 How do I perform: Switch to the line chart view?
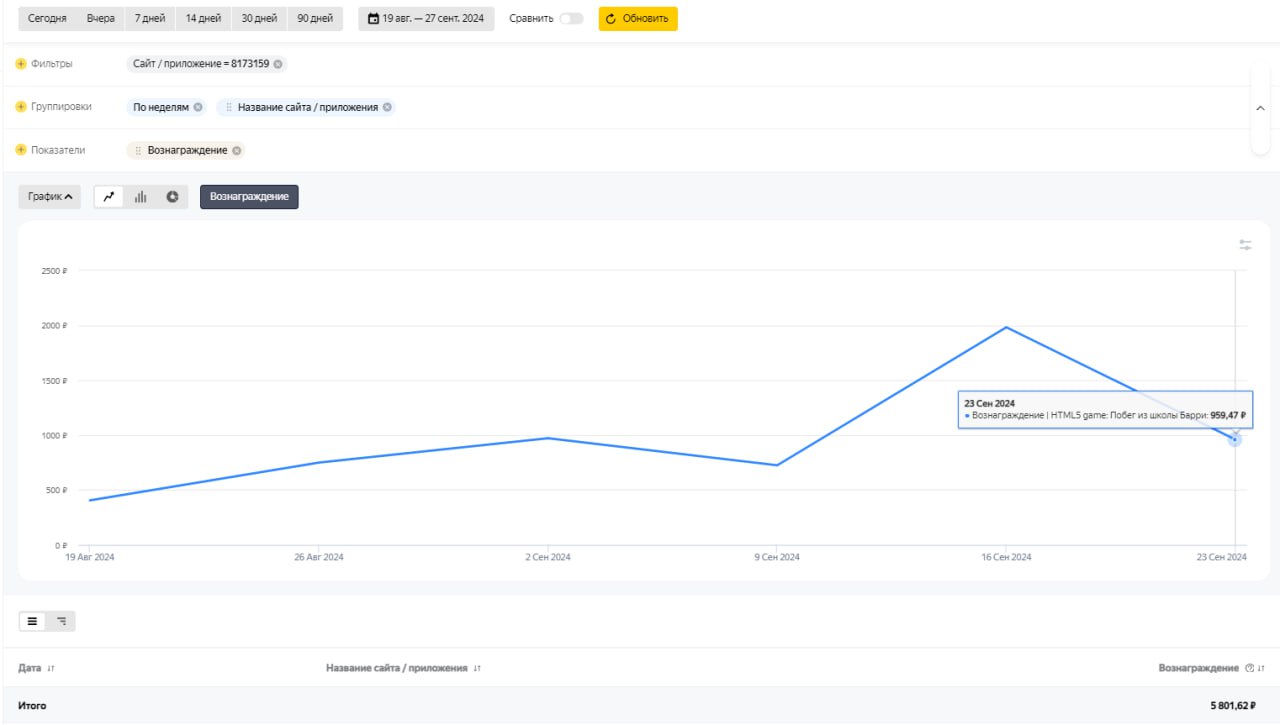point(109,197)
